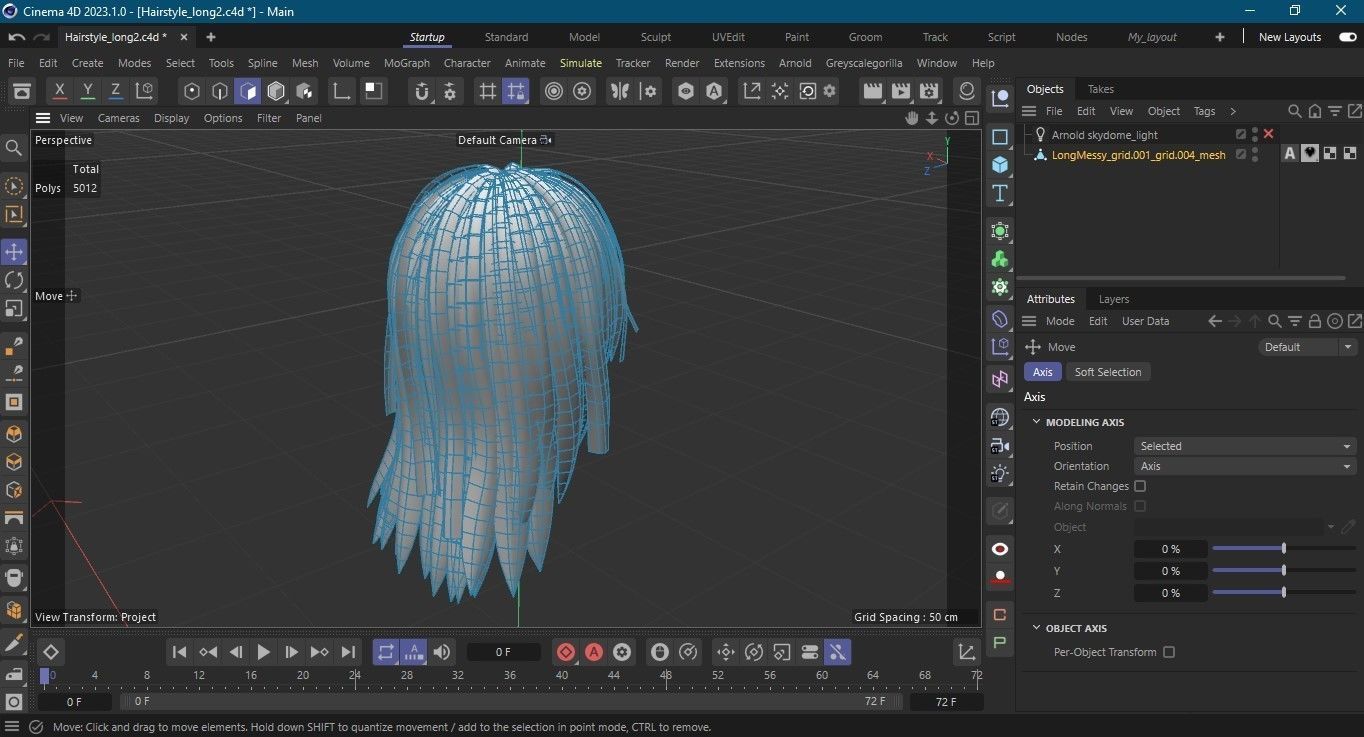
Task: Click the X axis lock icon
Action: 60,91
